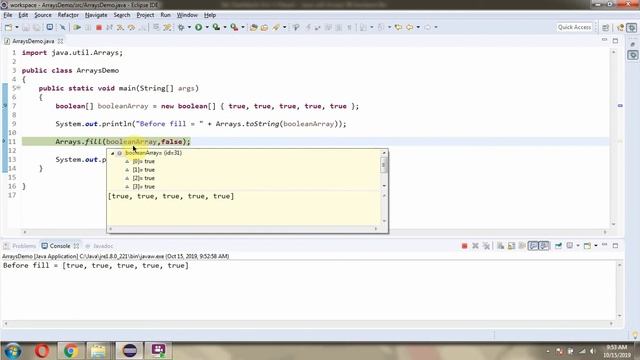Screen dimensions: 640x360
Task: Open the External Tools dropdown arrow
Action: [243, 27]
